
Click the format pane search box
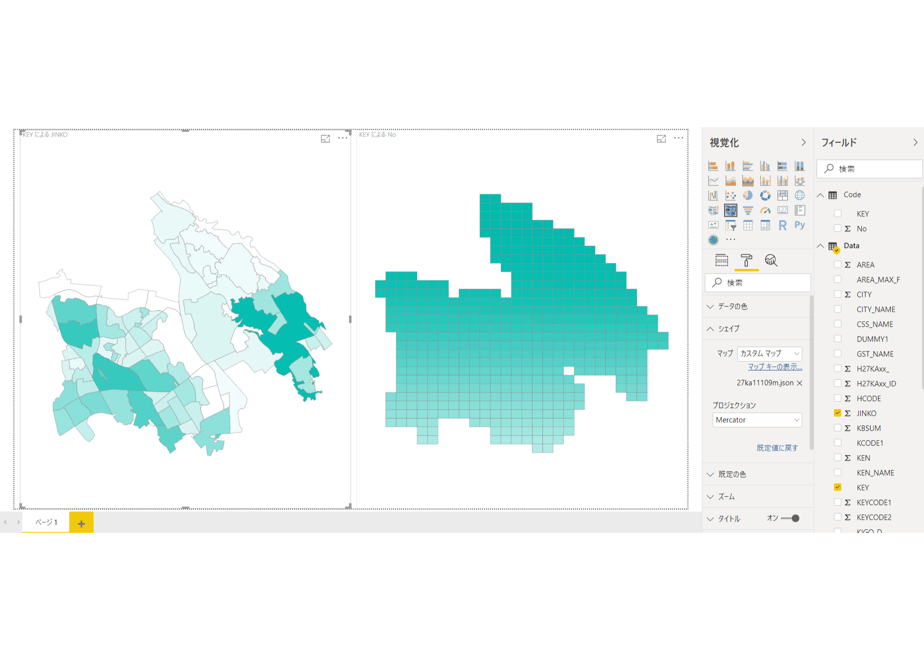[x=758, y=283]
